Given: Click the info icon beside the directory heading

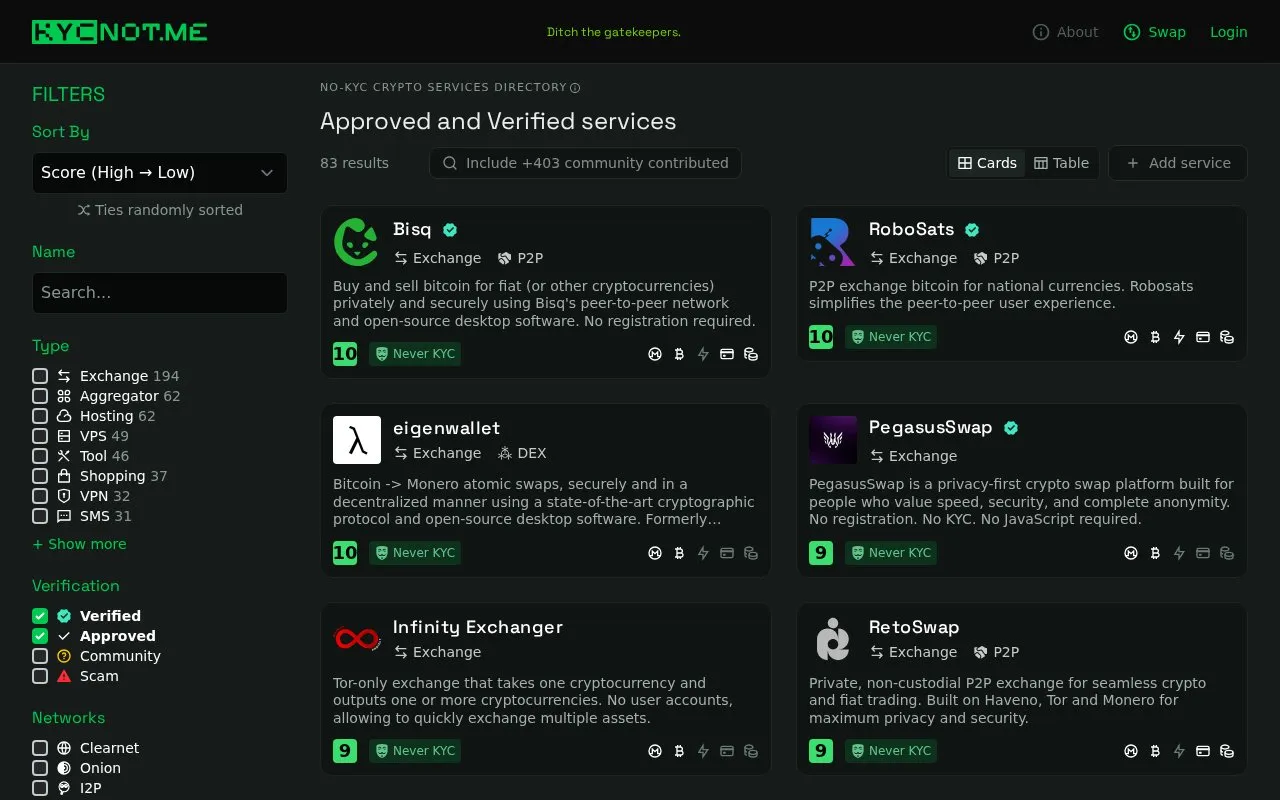Looking at the screenshot, I should click(x=575, y=88).
